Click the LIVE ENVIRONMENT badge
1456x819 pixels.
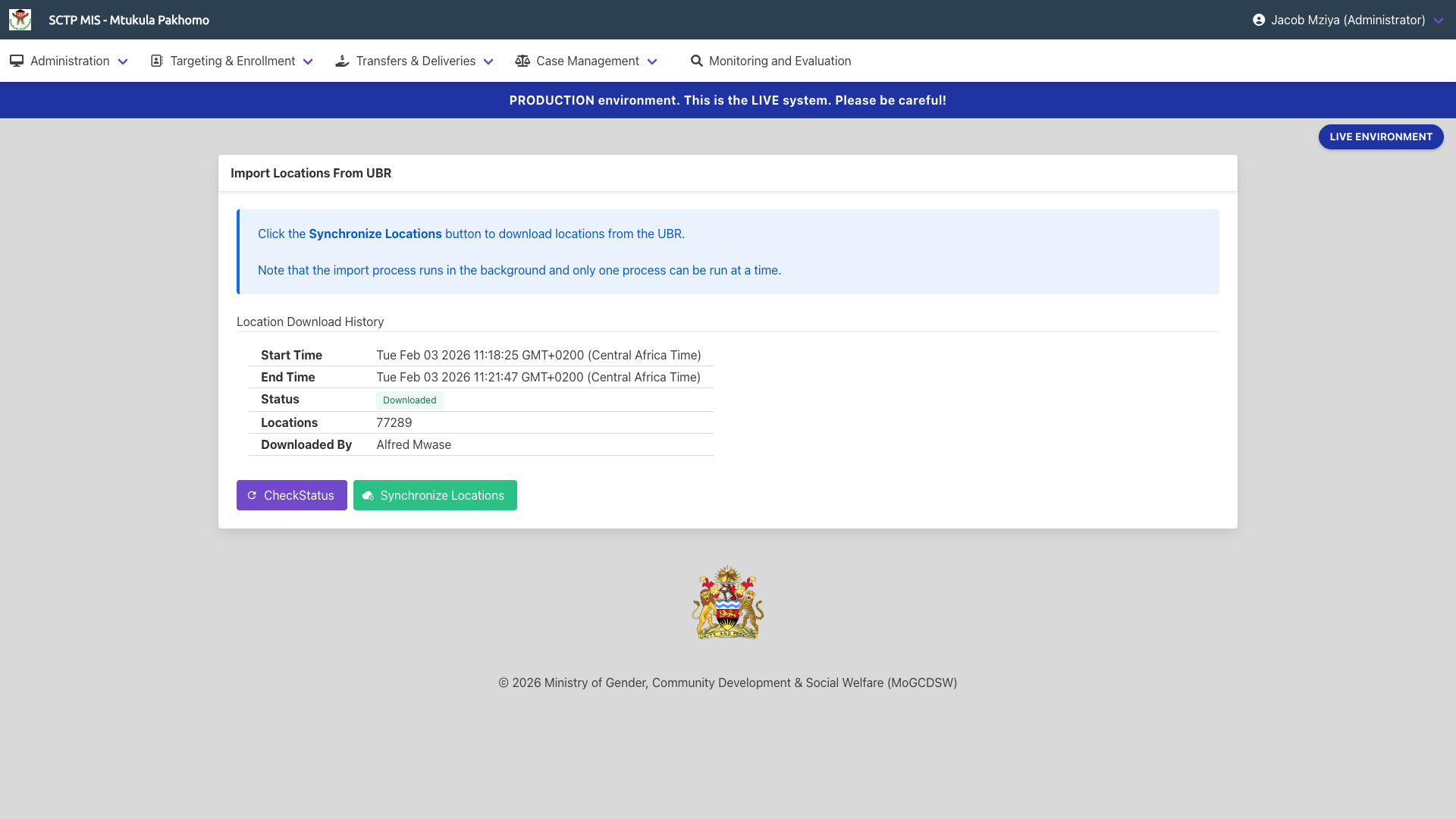(1380, 136)
